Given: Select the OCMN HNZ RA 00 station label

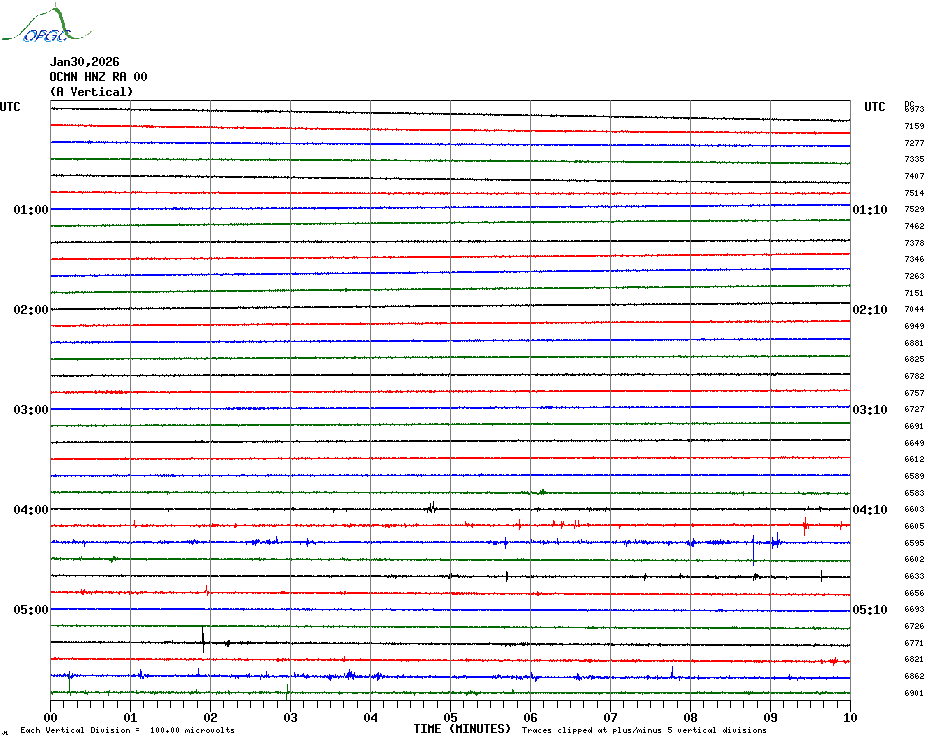Looking at the screenshot, I should (98, 77).
